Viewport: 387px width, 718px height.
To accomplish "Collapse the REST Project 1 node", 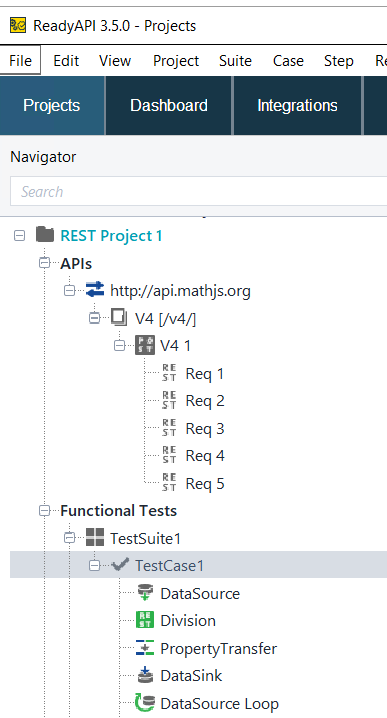I will [x=19, y=235].
